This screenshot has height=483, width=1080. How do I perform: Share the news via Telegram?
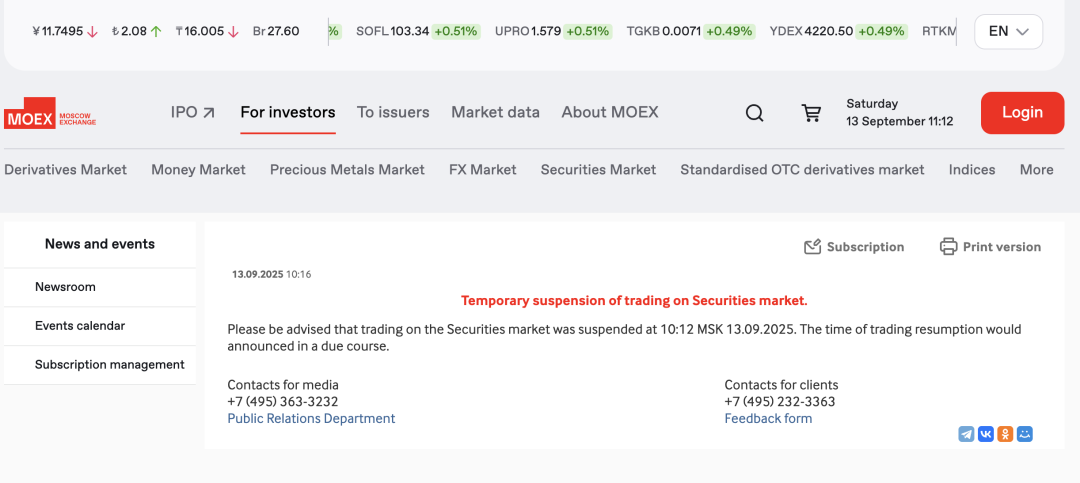(x=966, y=434)
